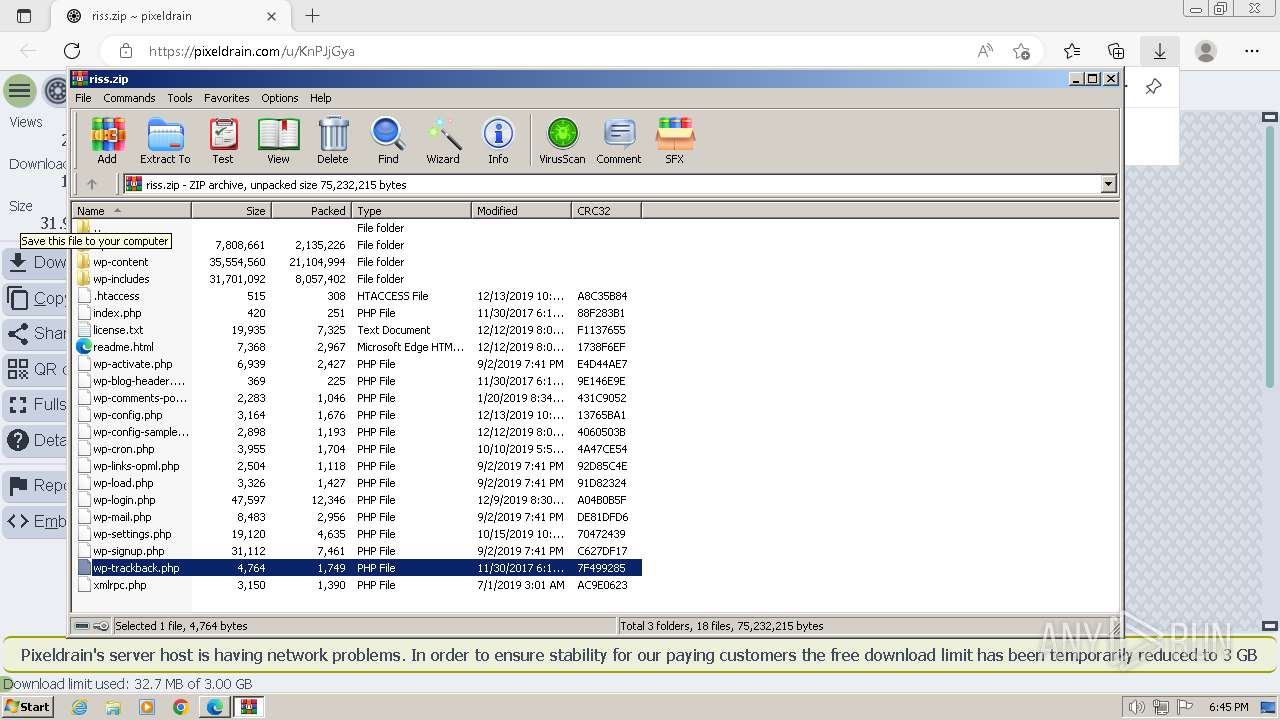This screenshot has width=1280, height=720.
Task: Click the Delete trash can icon
Action: point(333,140)
